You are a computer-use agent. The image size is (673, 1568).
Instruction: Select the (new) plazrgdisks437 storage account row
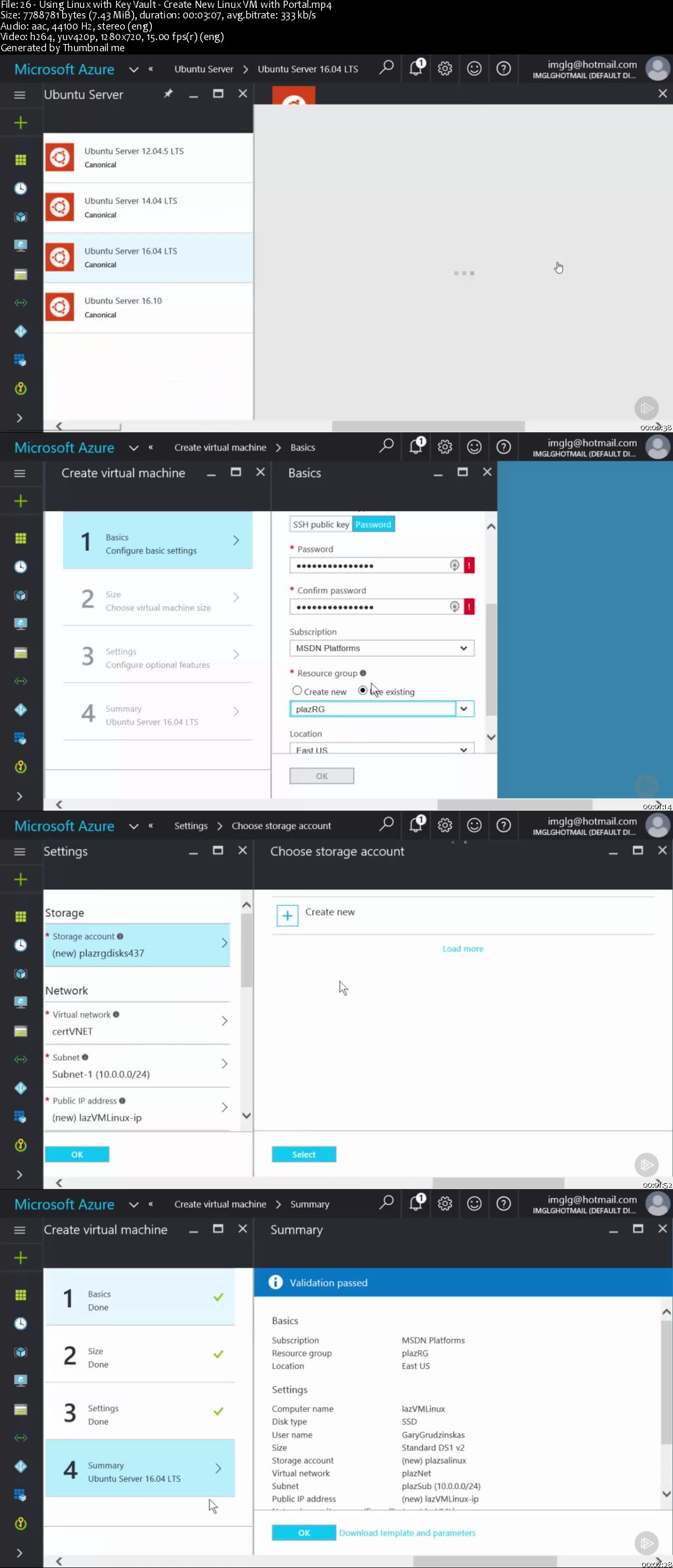point(137,945)
